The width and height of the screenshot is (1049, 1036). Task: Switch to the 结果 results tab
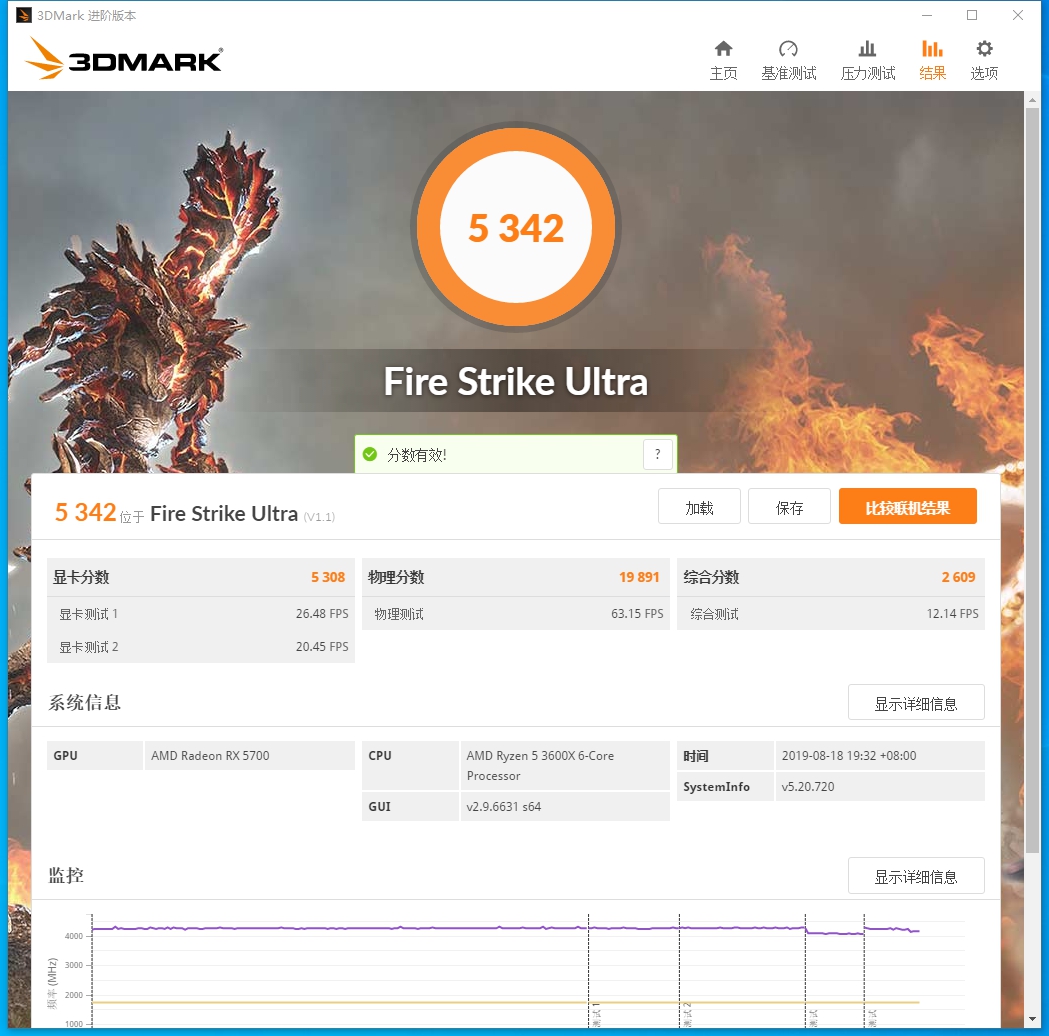(x=932, y=60)
